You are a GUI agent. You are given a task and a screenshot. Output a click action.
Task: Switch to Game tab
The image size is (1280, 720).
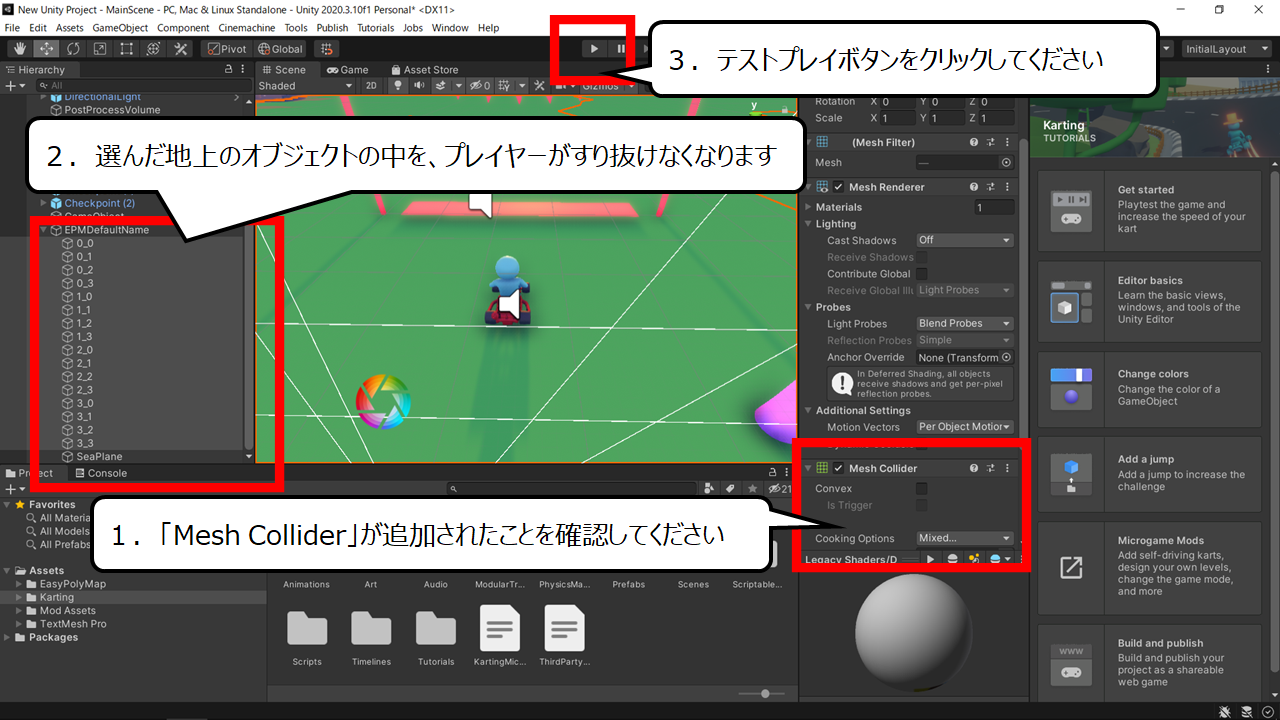347,70
